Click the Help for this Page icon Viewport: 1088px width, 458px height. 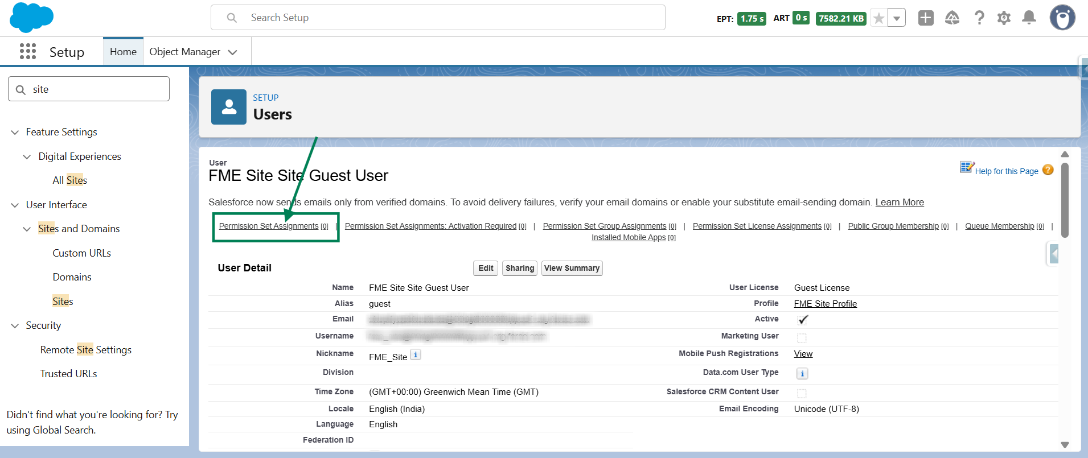(967, 167)
